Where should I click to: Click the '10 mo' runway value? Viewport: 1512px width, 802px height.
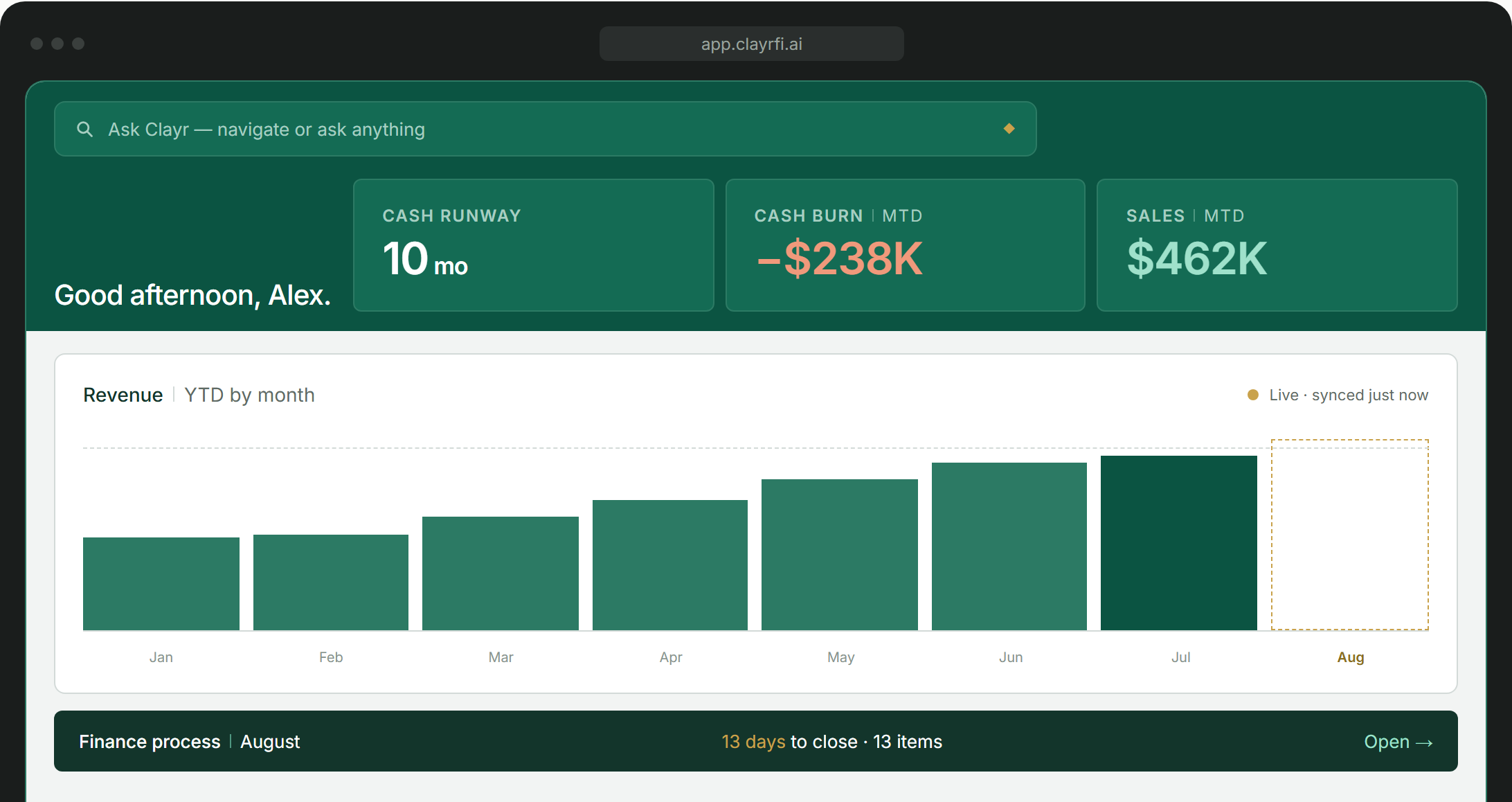point(425,260)
